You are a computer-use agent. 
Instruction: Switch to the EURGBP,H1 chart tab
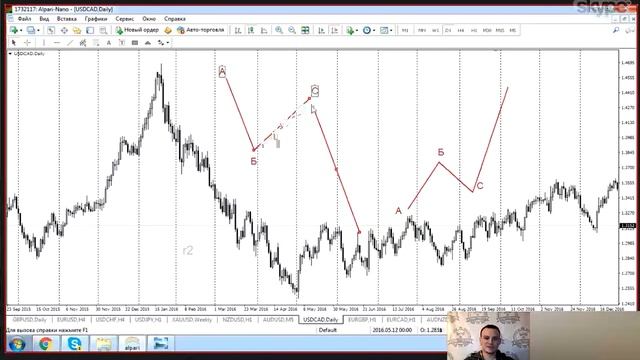coord(362,320)
